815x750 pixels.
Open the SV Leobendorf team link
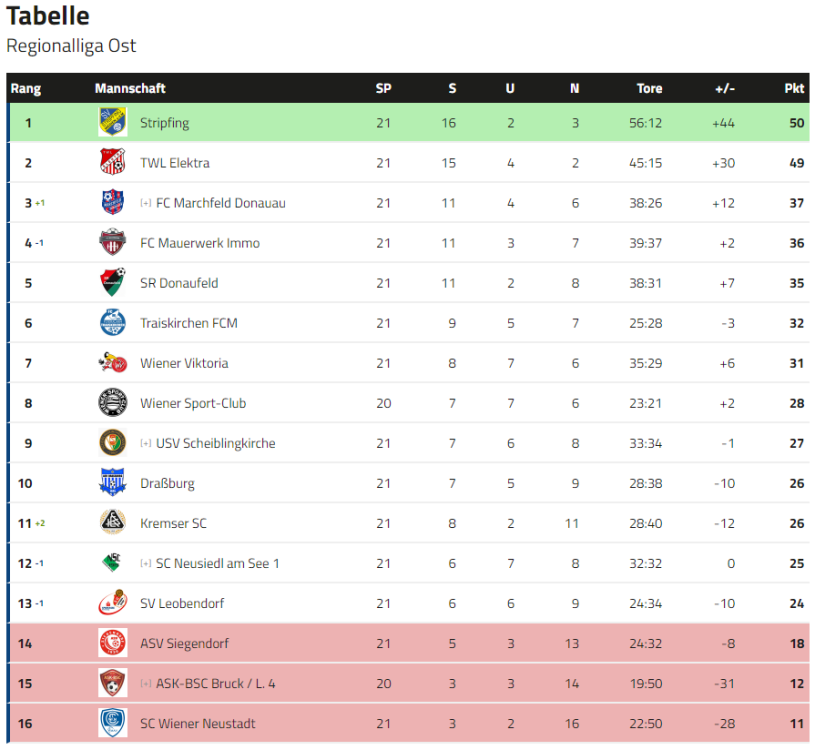point(182,603)
